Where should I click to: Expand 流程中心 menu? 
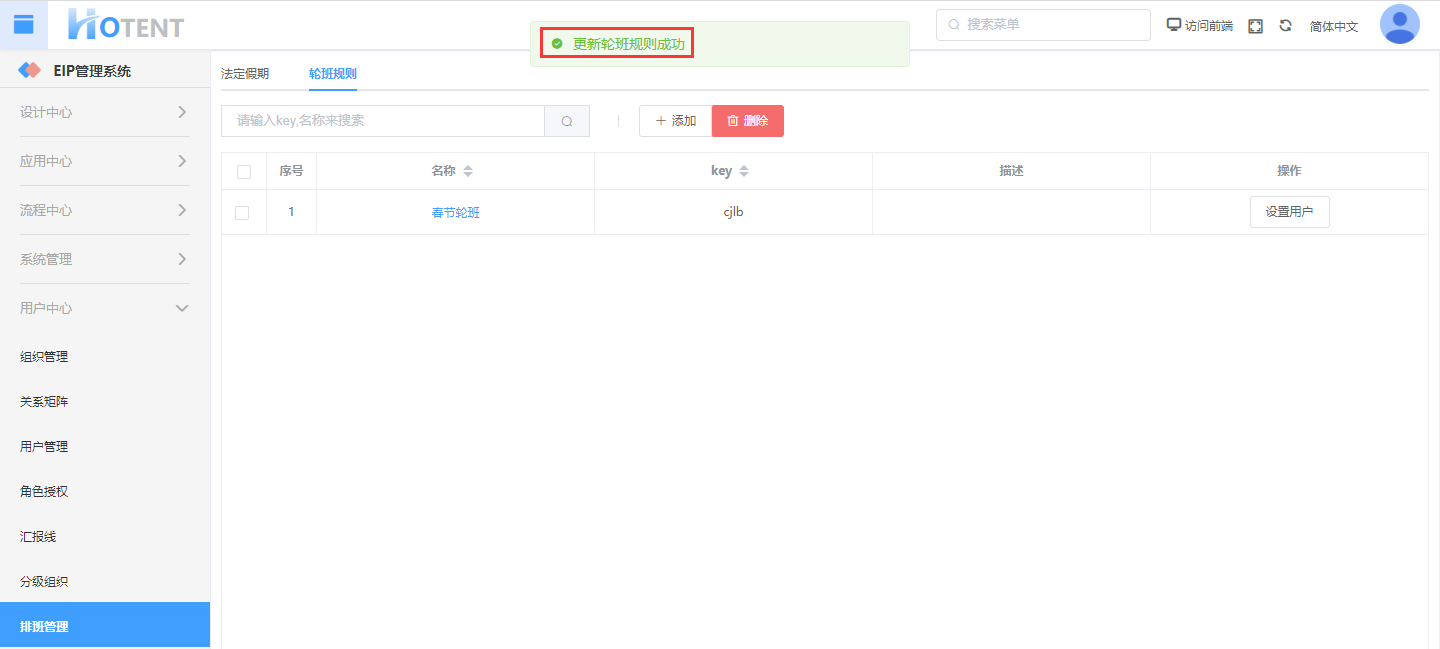(105, 210)
